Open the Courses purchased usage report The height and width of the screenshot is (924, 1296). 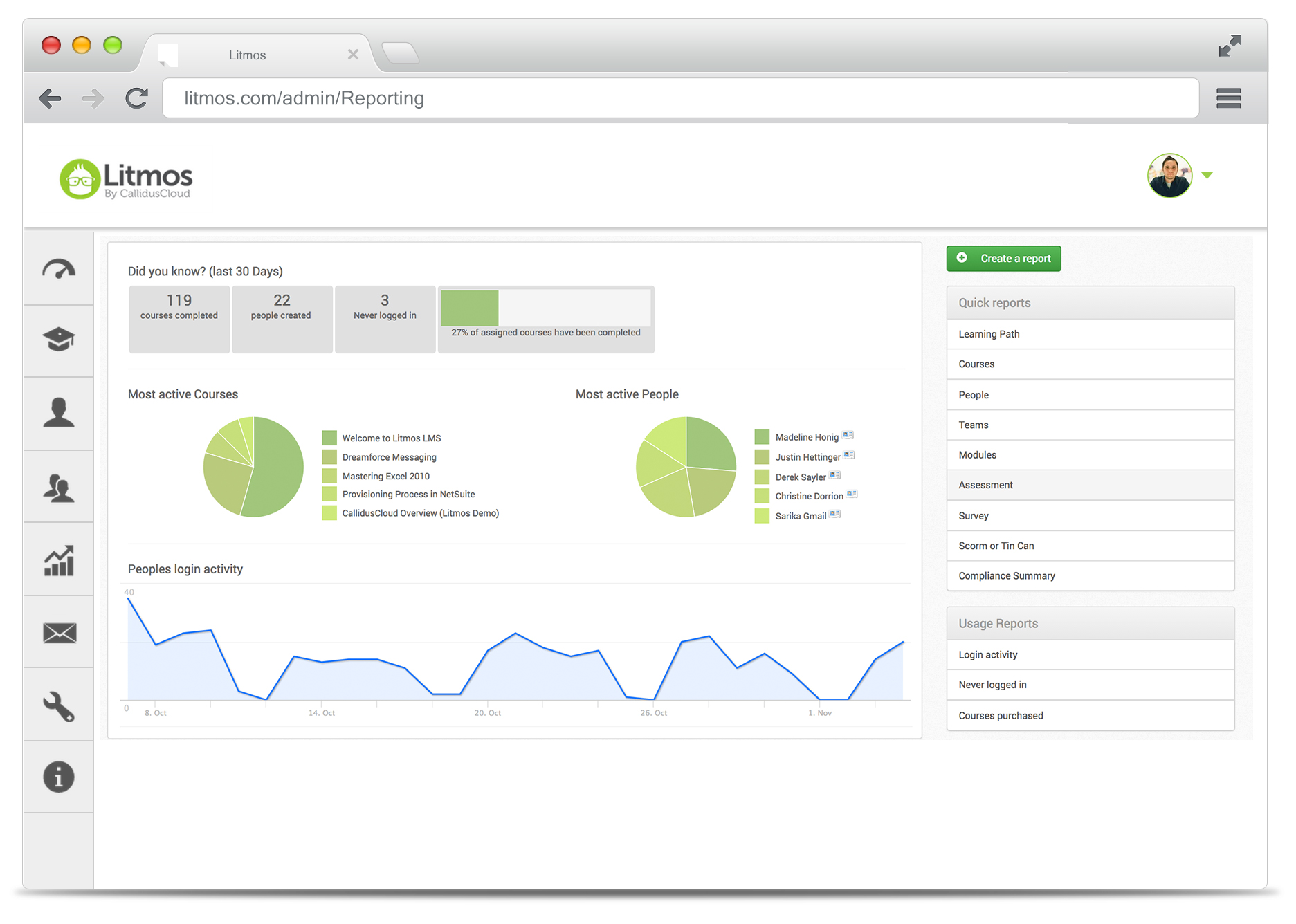pos(1090,716)
